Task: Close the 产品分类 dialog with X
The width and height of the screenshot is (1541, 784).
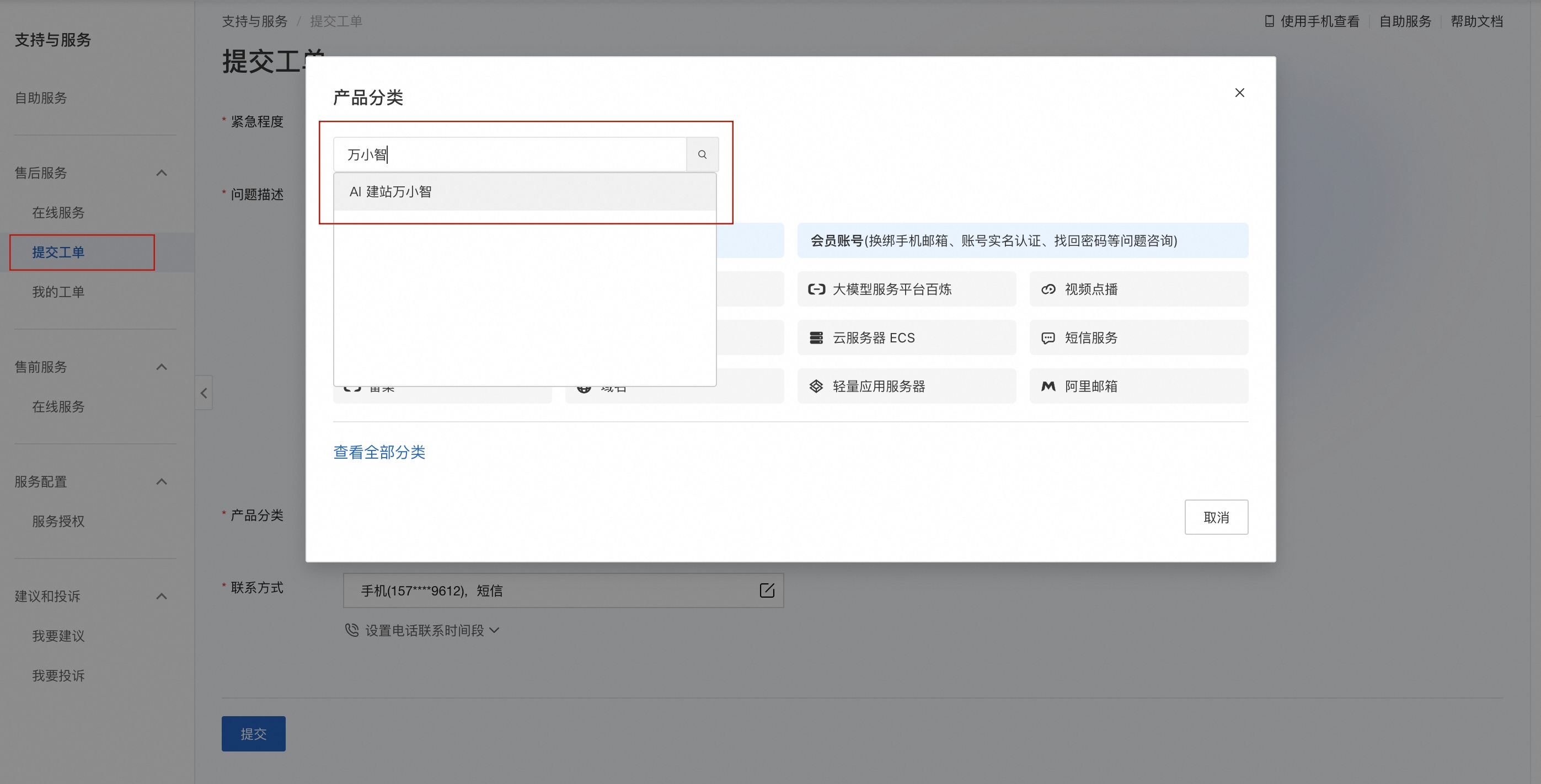Action: pyautogui.click(x=1239, y=93)
